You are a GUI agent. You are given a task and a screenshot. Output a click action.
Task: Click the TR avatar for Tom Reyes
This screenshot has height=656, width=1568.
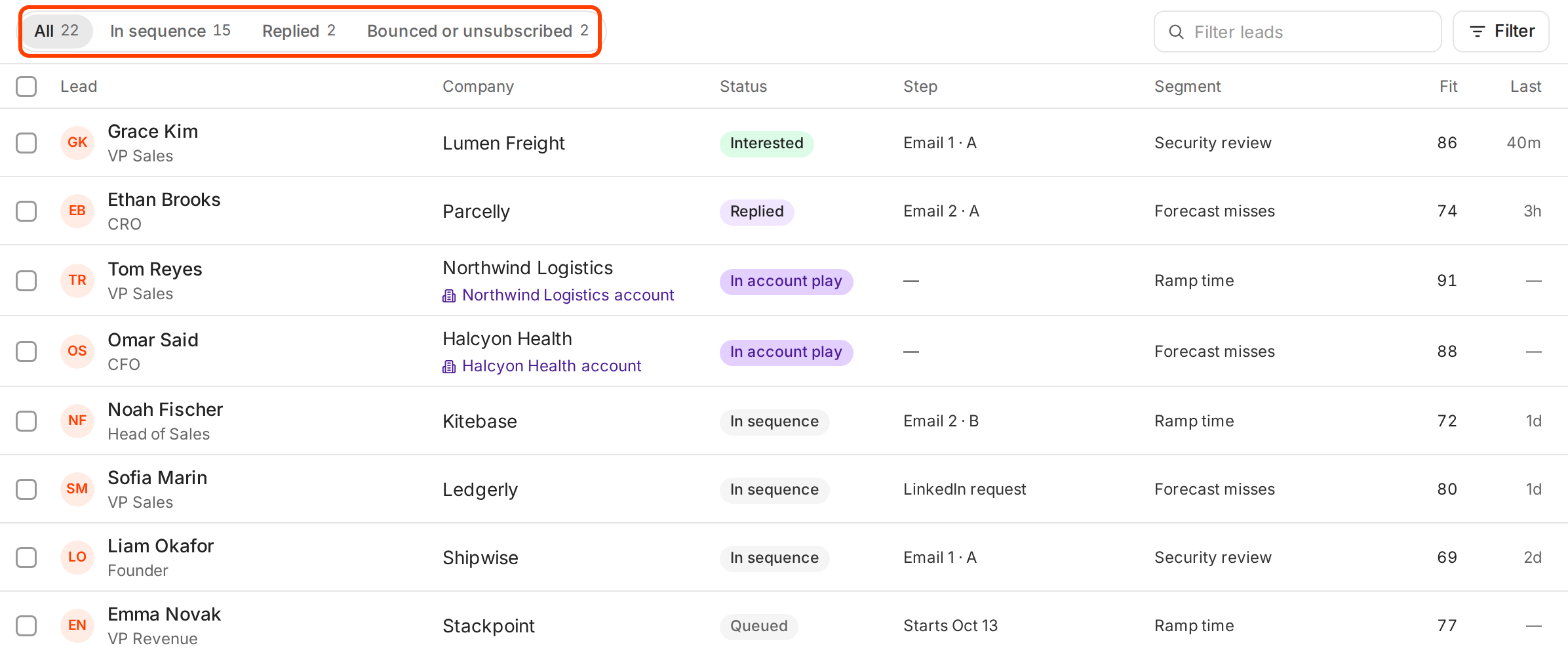[x=77, y=281]
